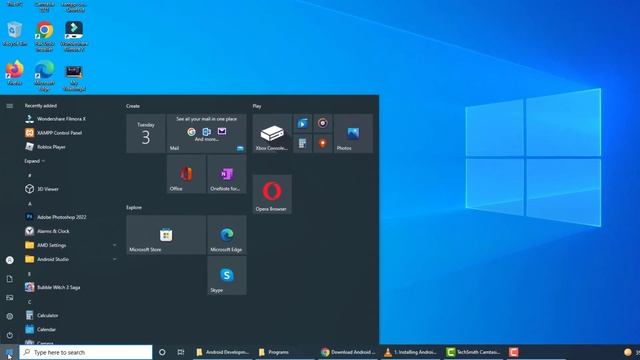Screen dimensions: 640x360
Task: Open Documents from Start sidebar
Action: pos(10,279)
